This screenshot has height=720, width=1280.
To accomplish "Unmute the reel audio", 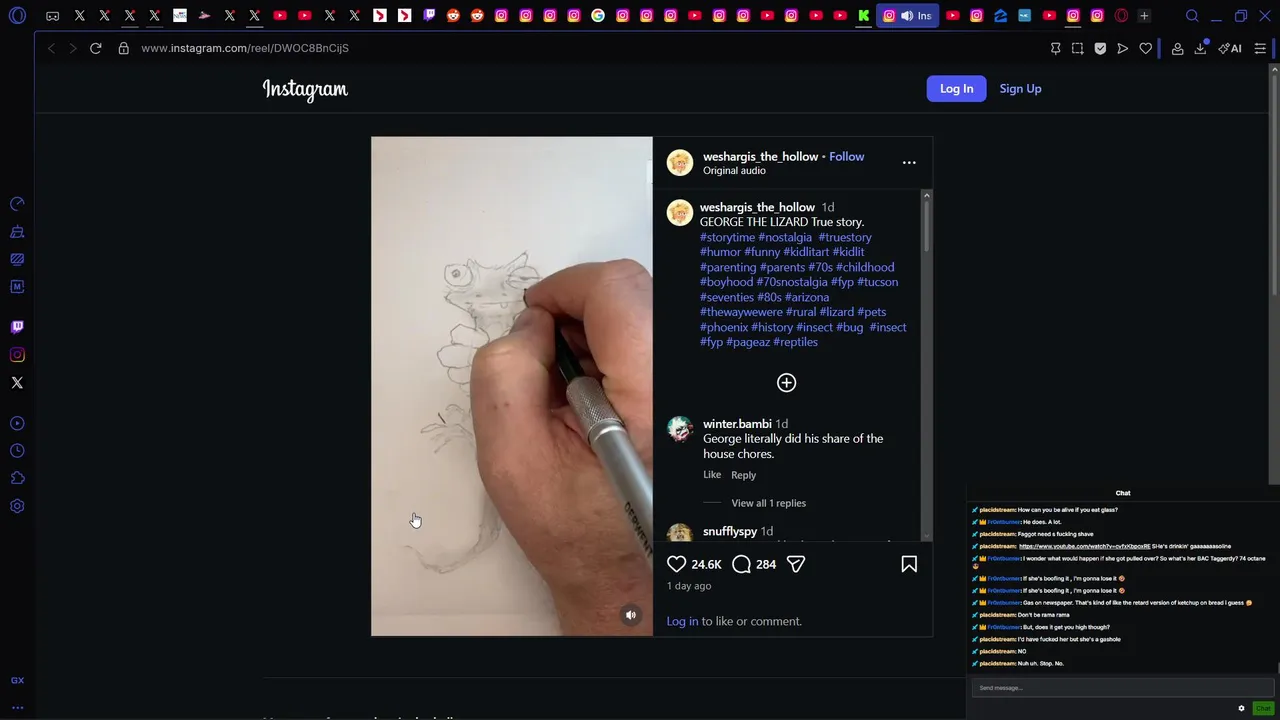I will click(631, 615).
